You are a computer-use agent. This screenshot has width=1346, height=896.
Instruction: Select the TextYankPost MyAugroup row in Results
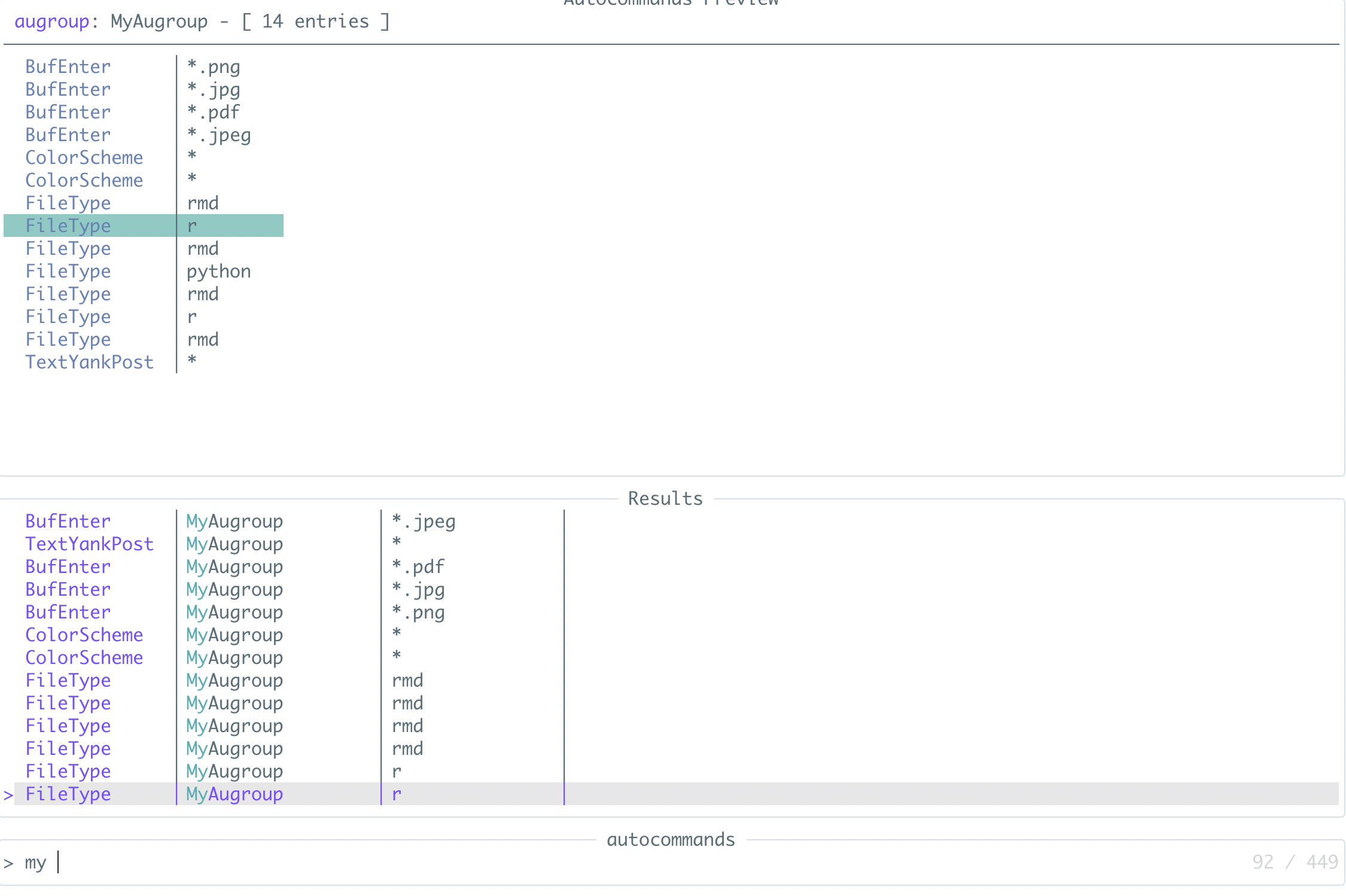coord(239,544)
